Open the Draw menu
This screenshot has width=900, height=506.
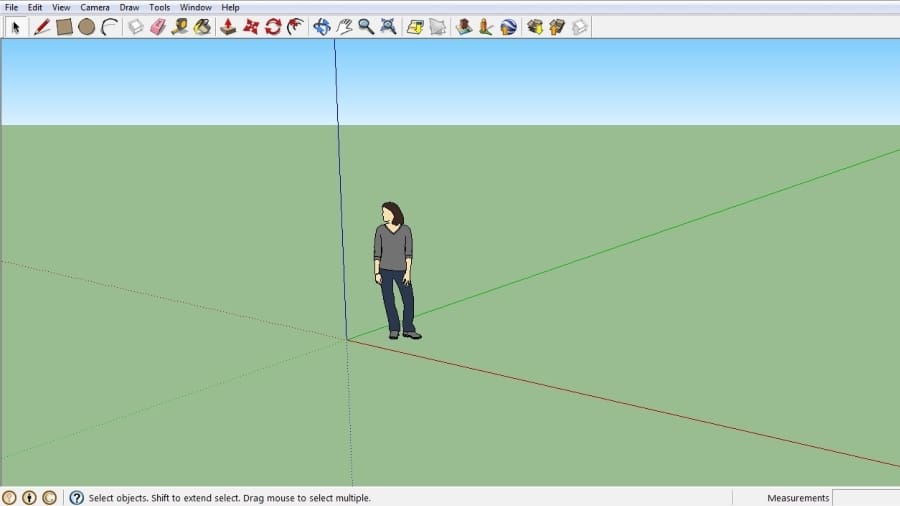(129, 7)
